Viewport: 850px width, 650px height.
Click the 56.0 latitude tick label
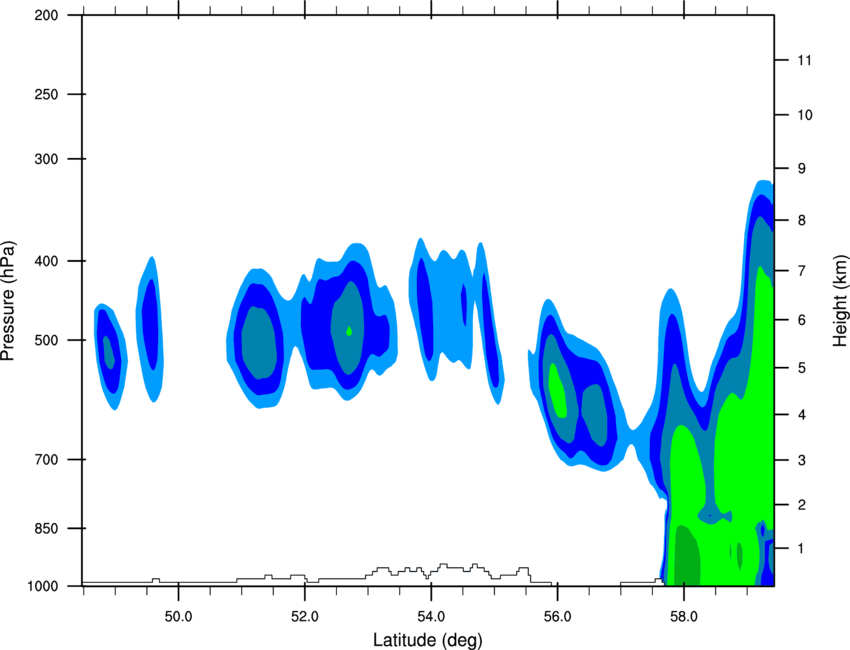558,617
